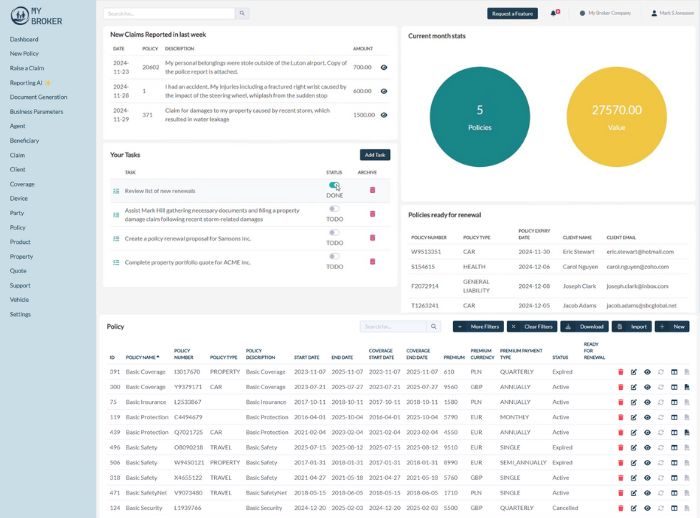This screenshot has width=700, height=518.
Task: Open the Mark S Jonsson user menu
Action: [670, 13]
